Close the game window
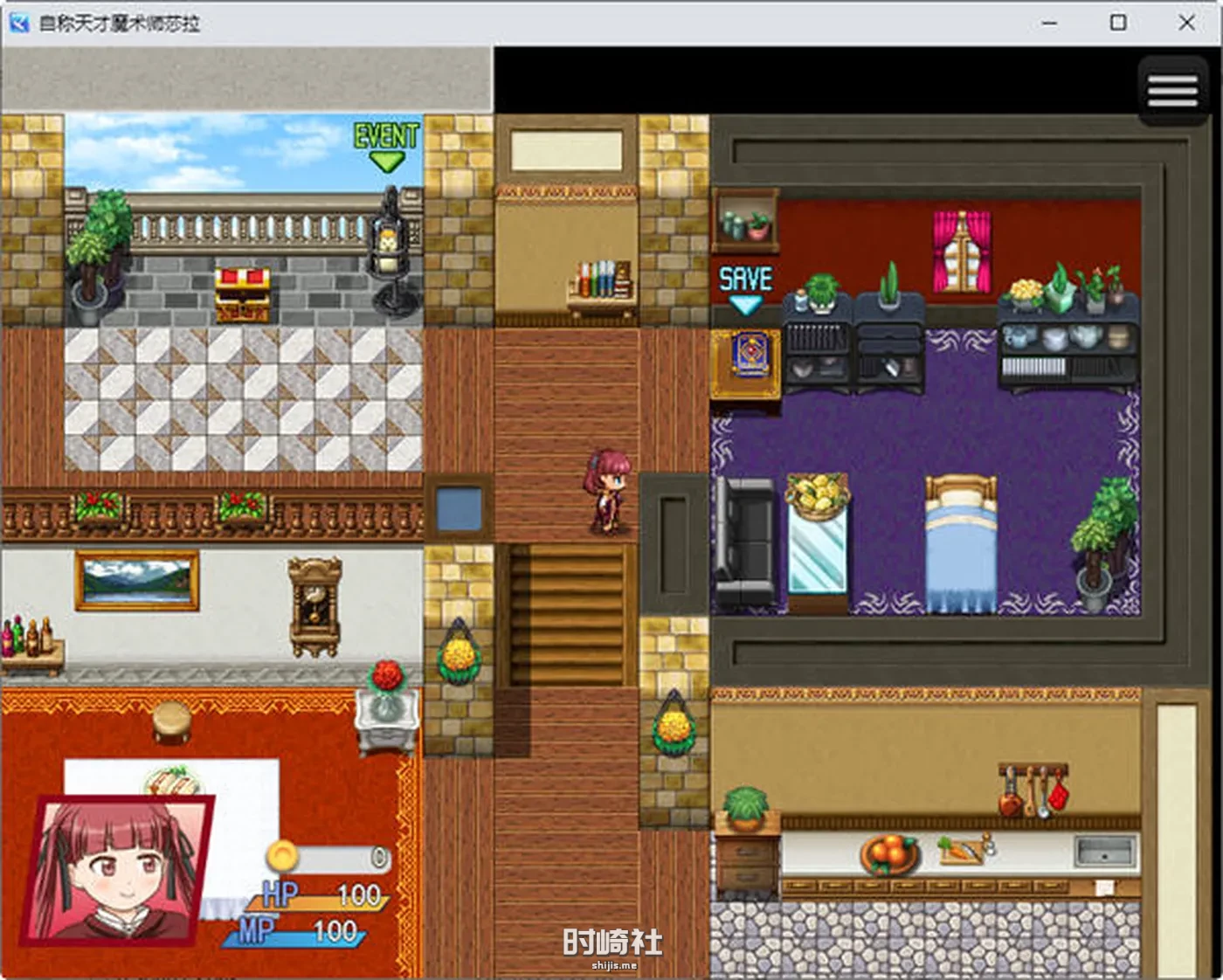 [1186, 23]
